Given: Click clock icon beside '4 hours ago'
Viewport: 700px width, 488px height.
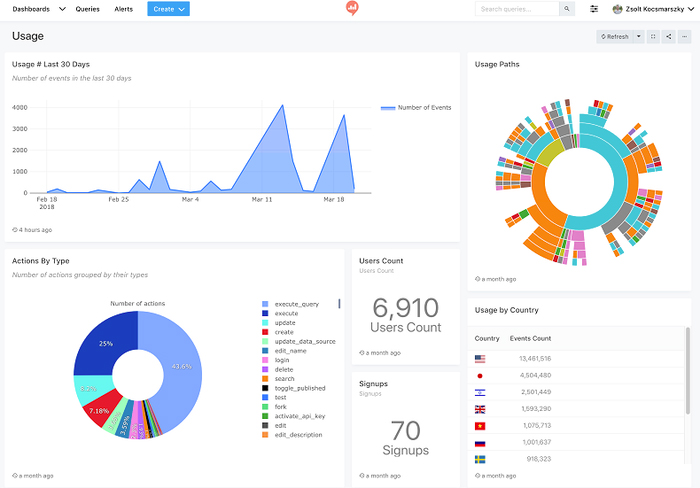Looking at the screenshot, I should point(15,229).
